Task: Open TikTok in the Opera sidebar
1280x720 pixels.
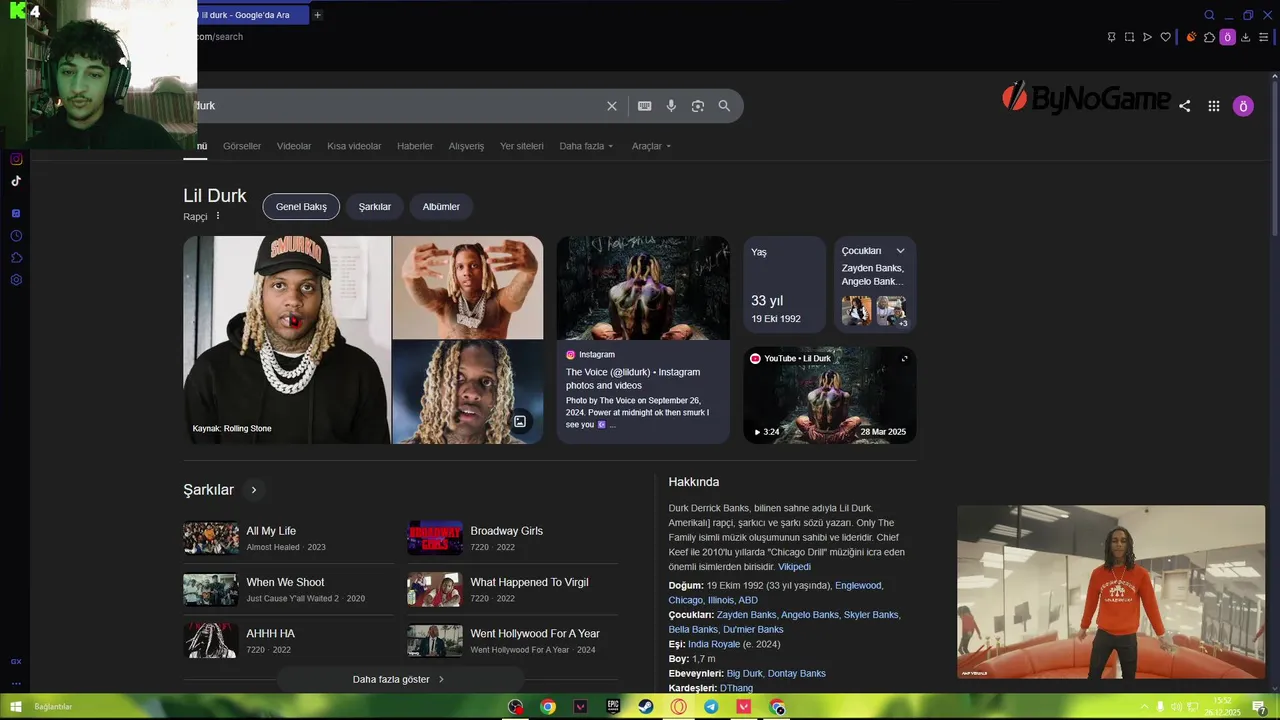Action: (16, 181)
